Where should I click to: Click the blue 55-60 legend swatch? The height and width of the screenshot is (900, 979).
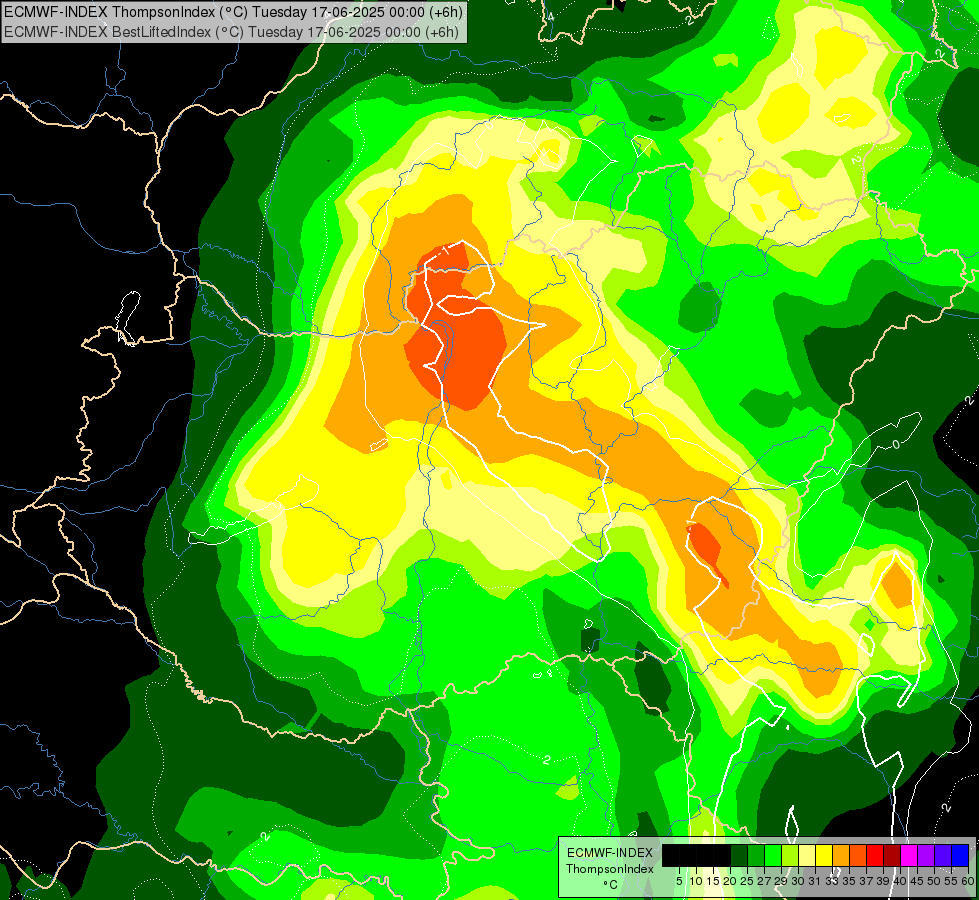pyautogui.click(x=960, y=855)
